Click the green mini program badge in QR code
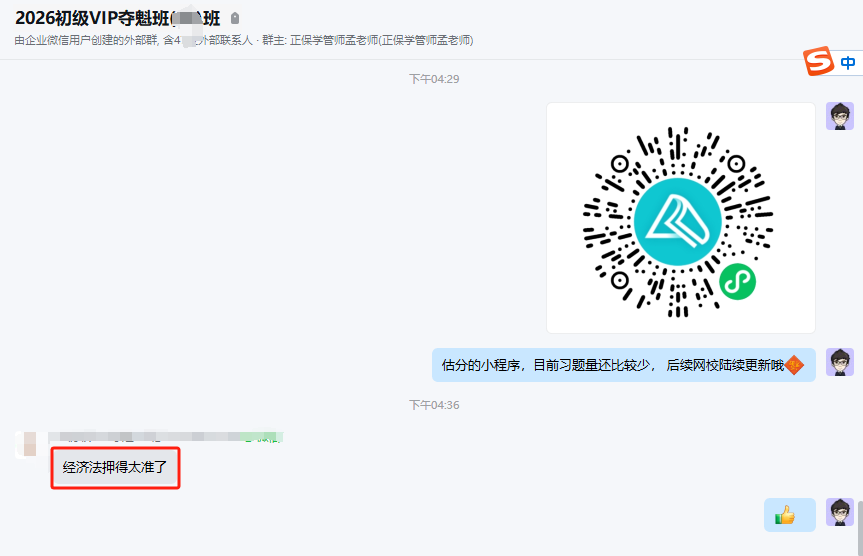 pyautogui.click(x=738, y=282)
